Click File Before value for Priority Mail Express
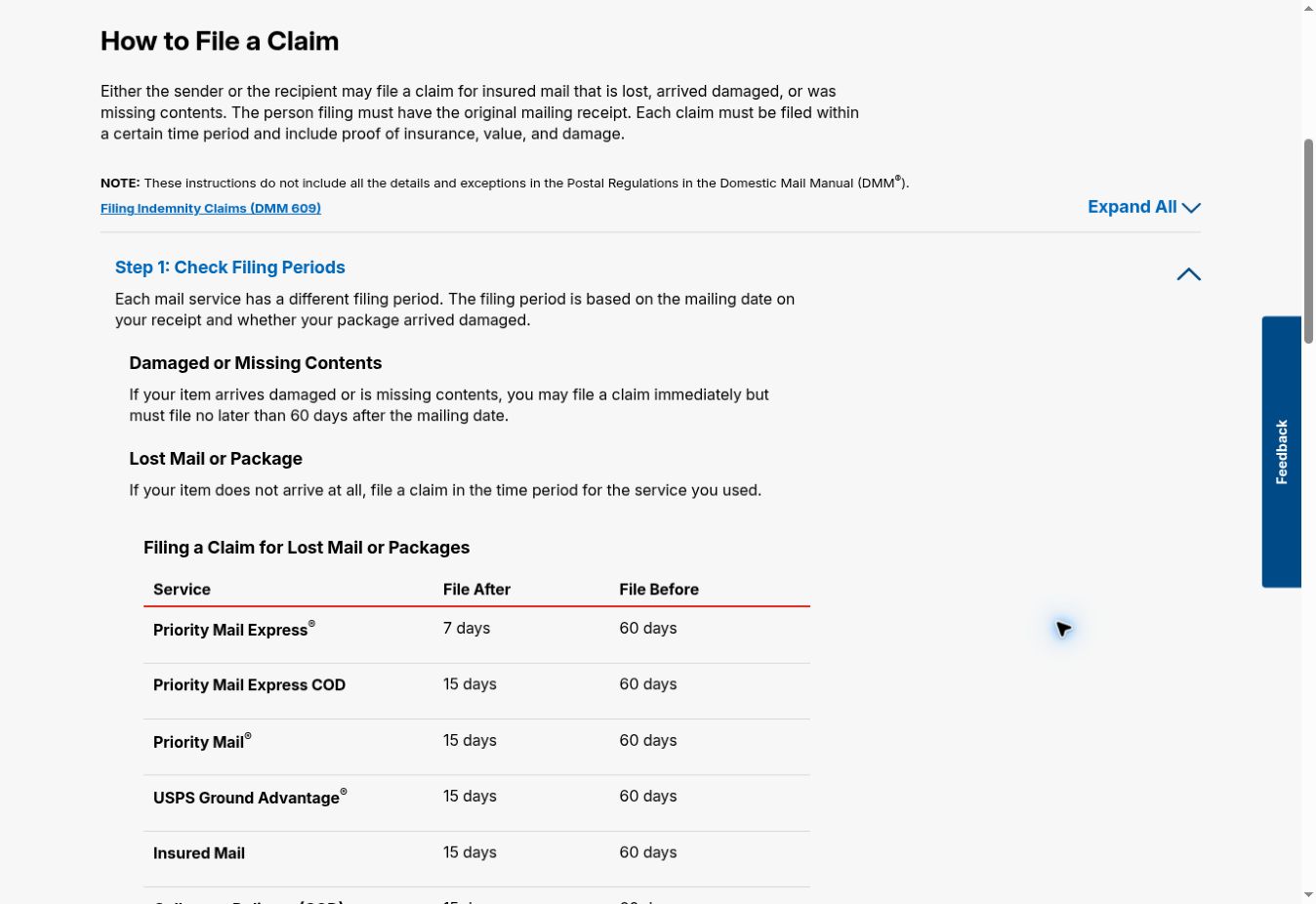The height and width of the screenshot is (904, 1316). point(648,629)
